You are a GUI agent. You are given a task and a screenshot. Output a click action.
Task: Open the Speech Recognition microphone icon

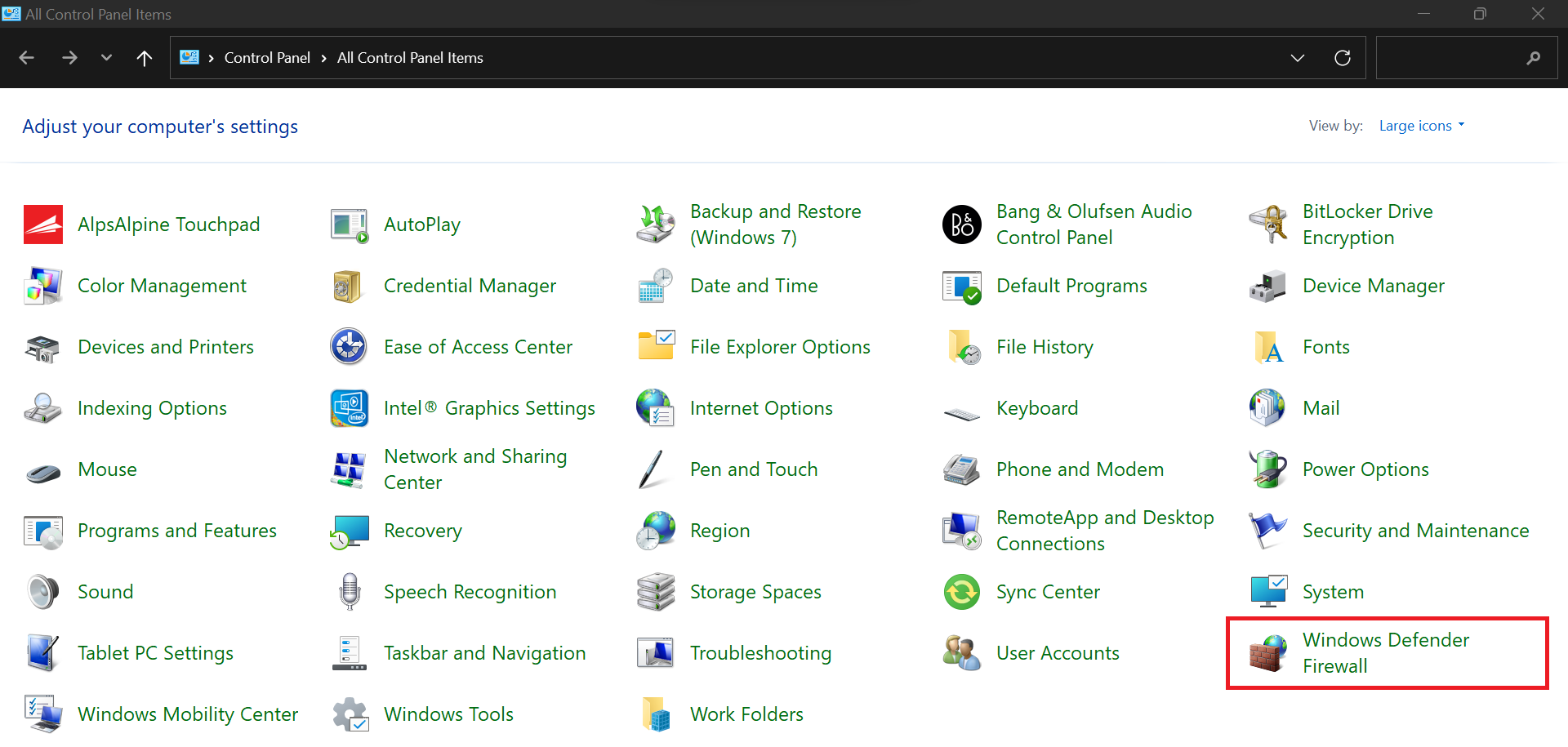[x=349, y=592]
